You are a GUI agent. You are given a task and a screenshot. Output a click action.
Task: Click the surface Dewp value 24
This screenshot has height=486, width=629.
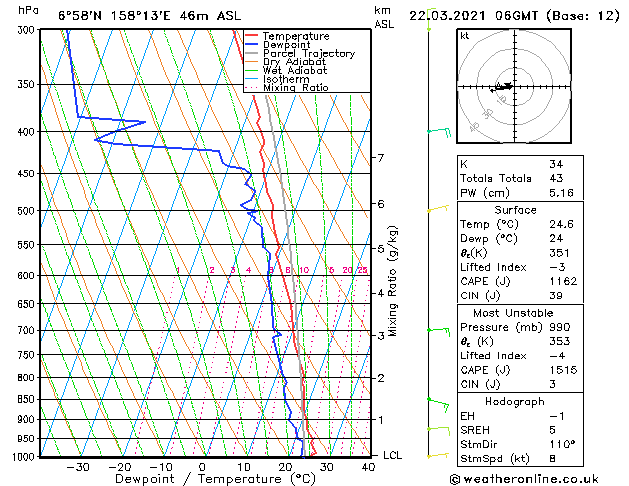[x=556, y=239]
